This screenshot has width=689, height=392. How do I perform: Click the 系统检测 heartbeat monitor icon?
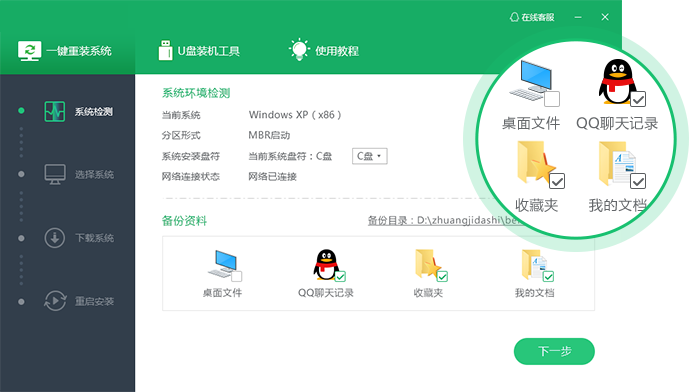click(55, 111)
